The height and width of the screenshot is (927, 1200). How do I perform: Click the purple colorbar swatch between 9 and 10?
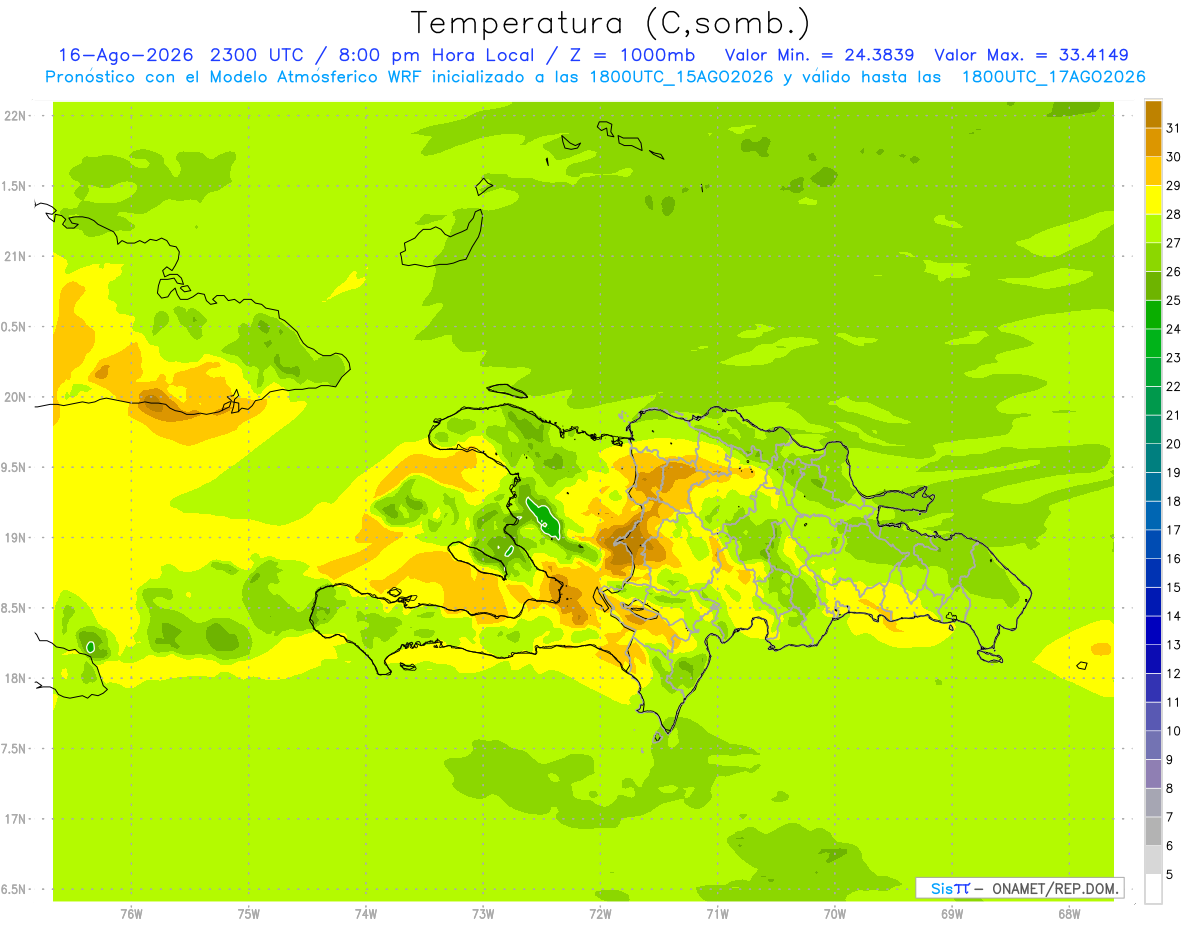coord(1153,745)
